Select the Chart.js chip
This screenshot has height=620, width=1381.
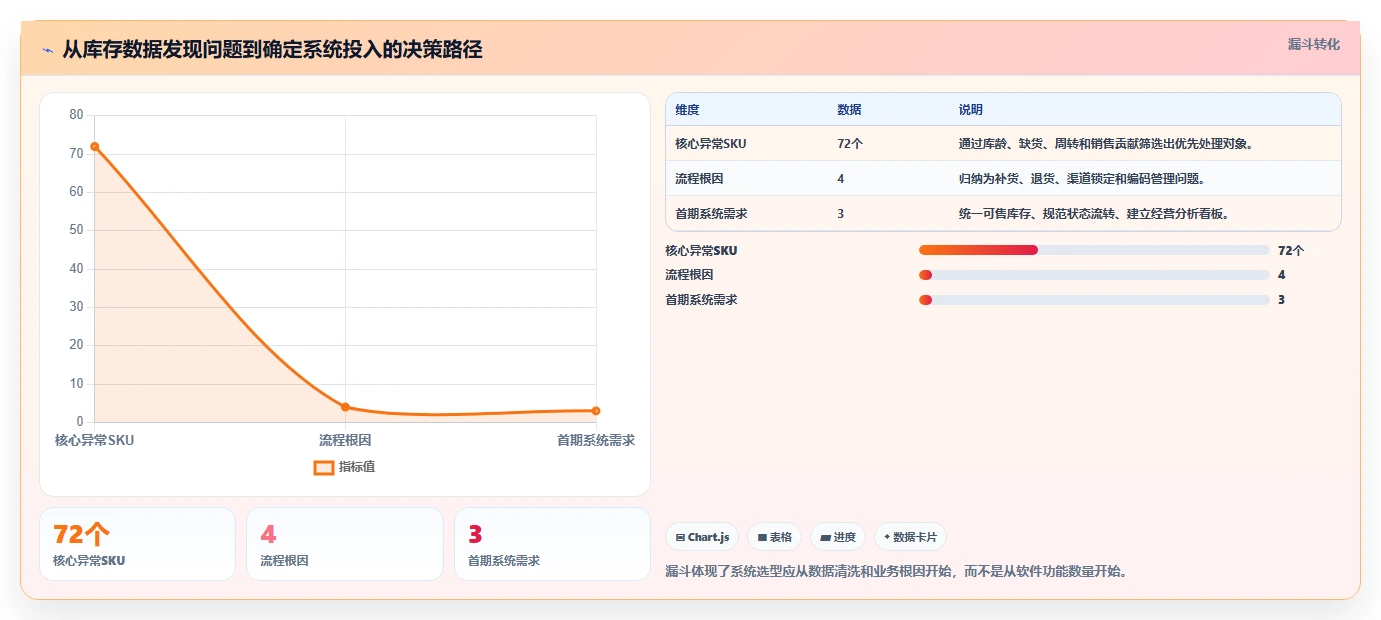click(x=703, y=537)
